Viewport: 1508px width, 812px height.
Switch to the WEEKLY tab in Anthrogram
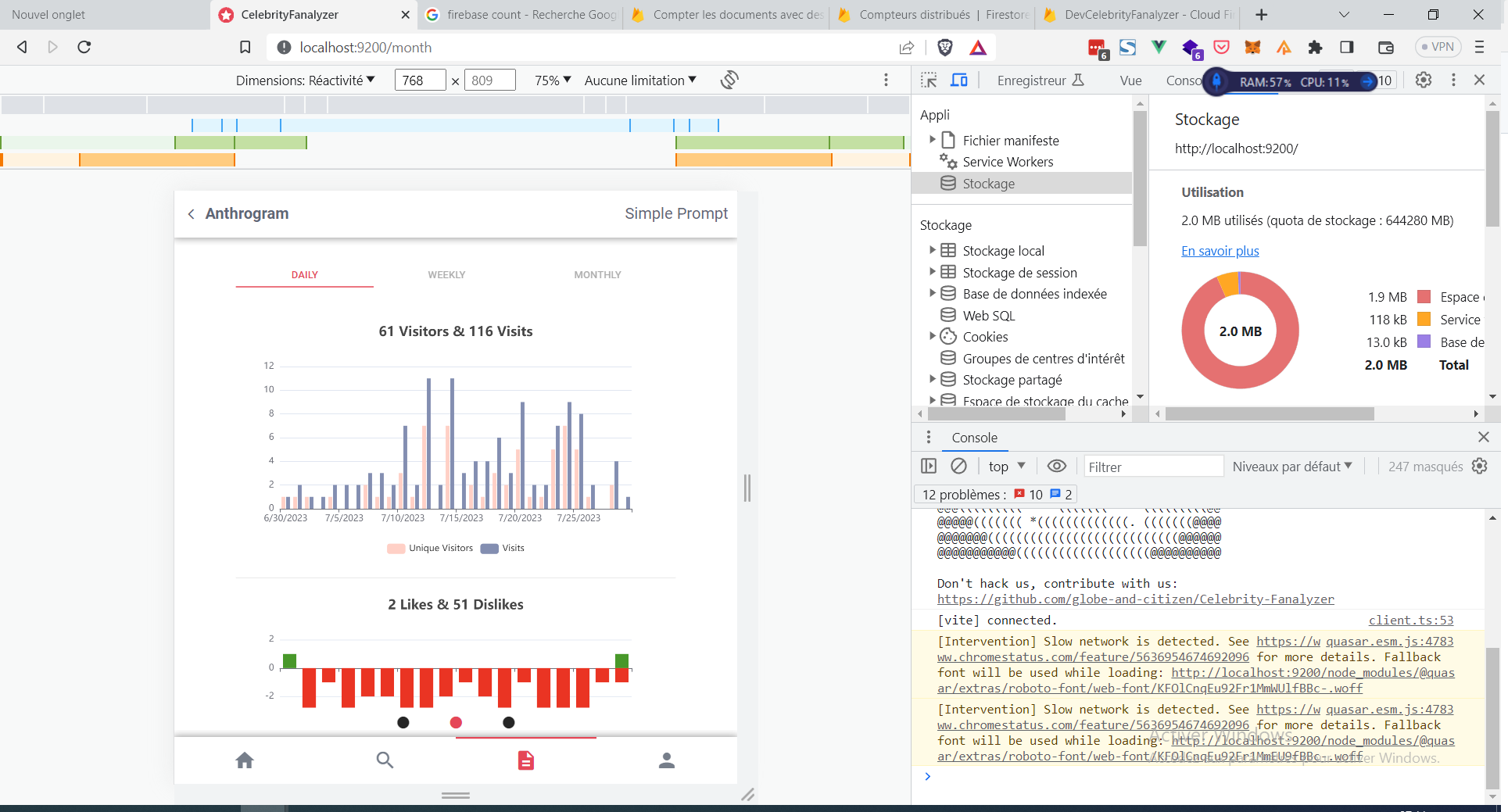(x=446, y=274)
